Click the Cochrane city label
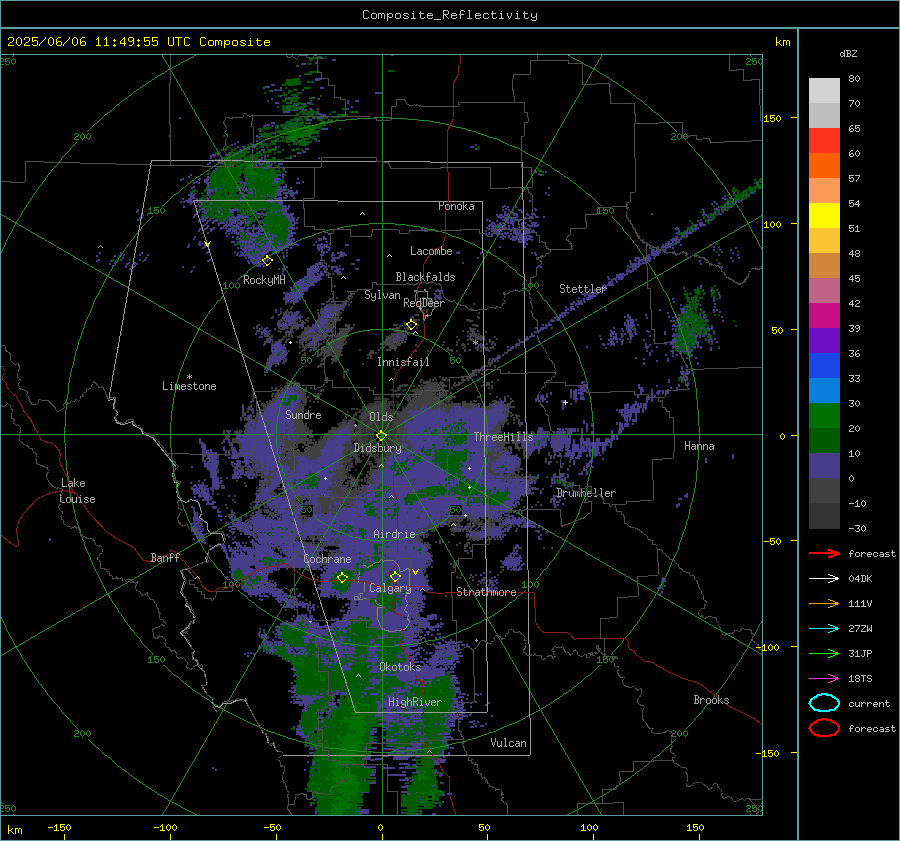 click(327, 559)
